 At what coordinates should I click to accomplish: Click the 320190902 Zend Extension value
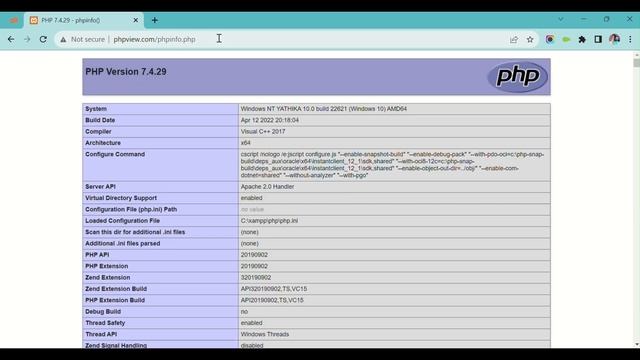[256, 278]
